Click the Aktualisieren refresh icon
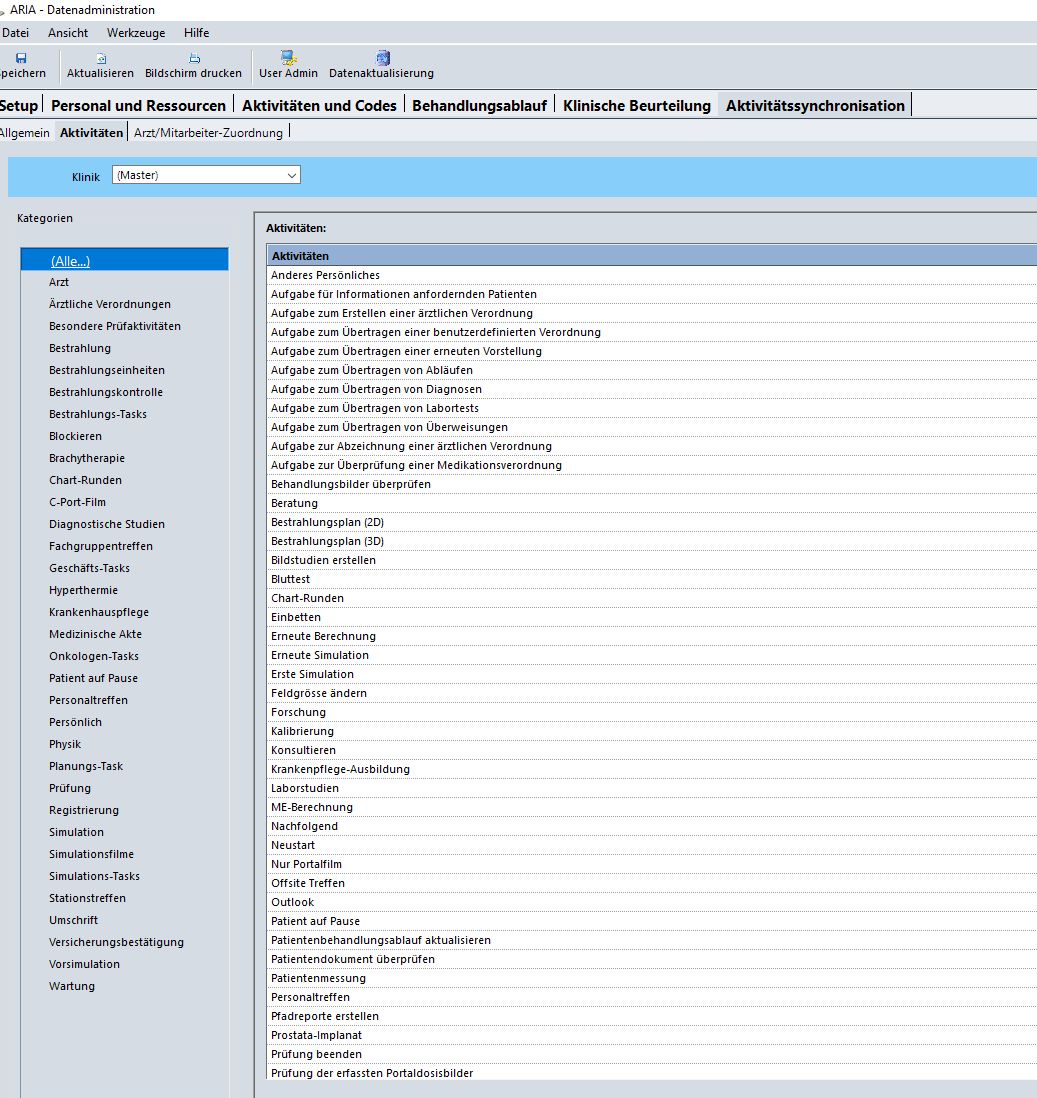The width and height of the screenshot is (1037, 1098). 100,58
